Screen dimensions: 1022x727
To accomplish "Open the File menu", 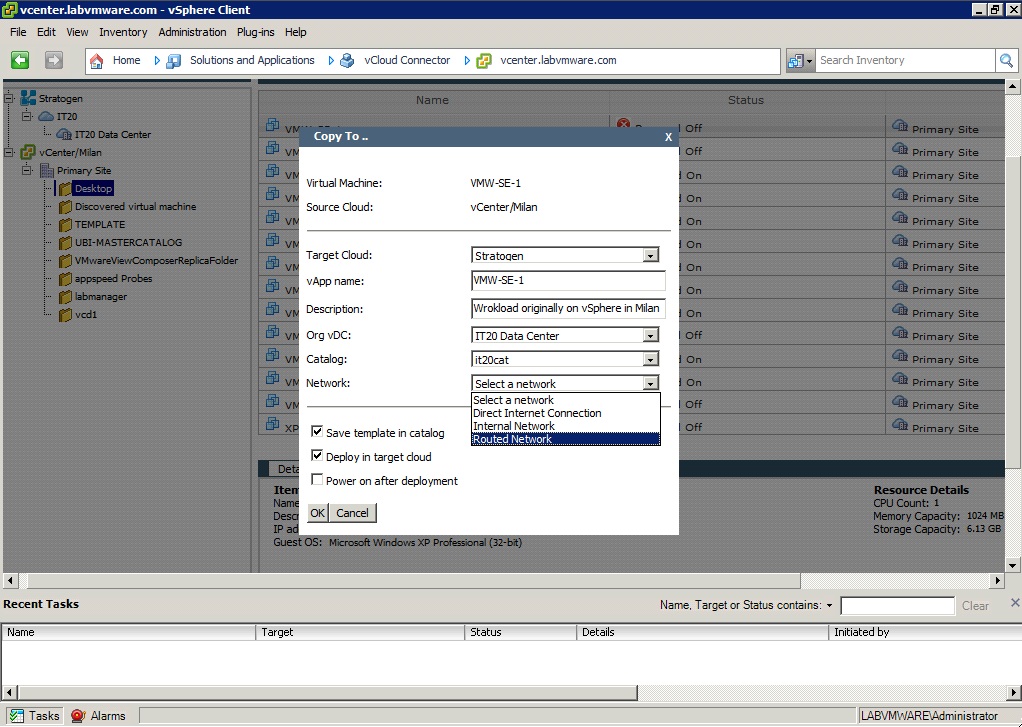I will [18, 32].
